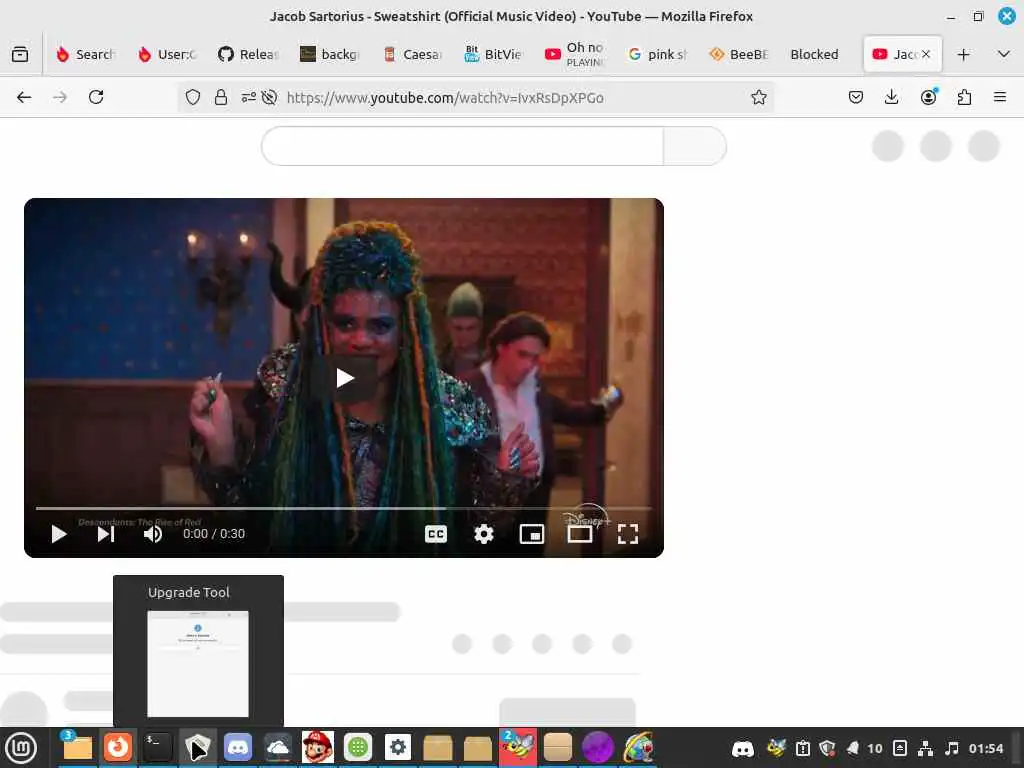This screenshot has width=1024, height=768.
Task: Click the YouTube search submit button
Action: [x=695, y=146]
